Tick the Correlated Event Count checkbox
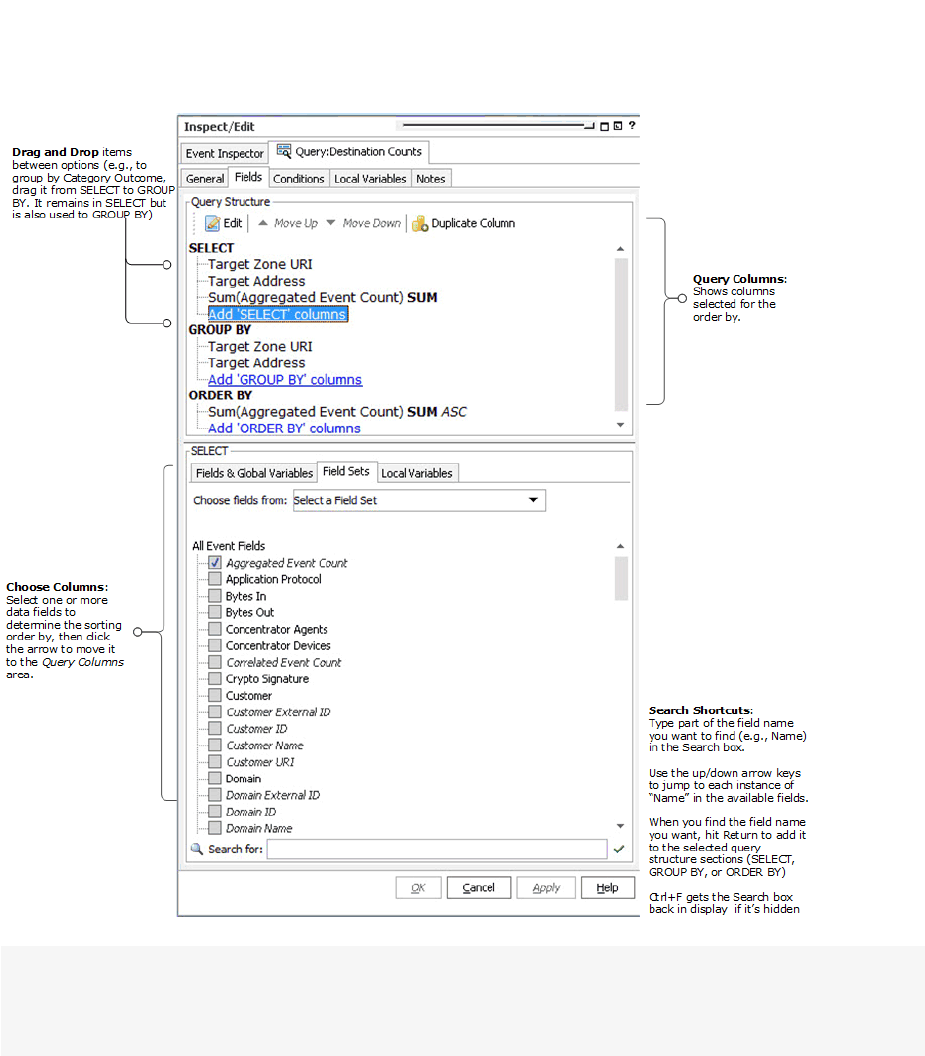Viewport: 925px width, 1056px height. point(215,662)
